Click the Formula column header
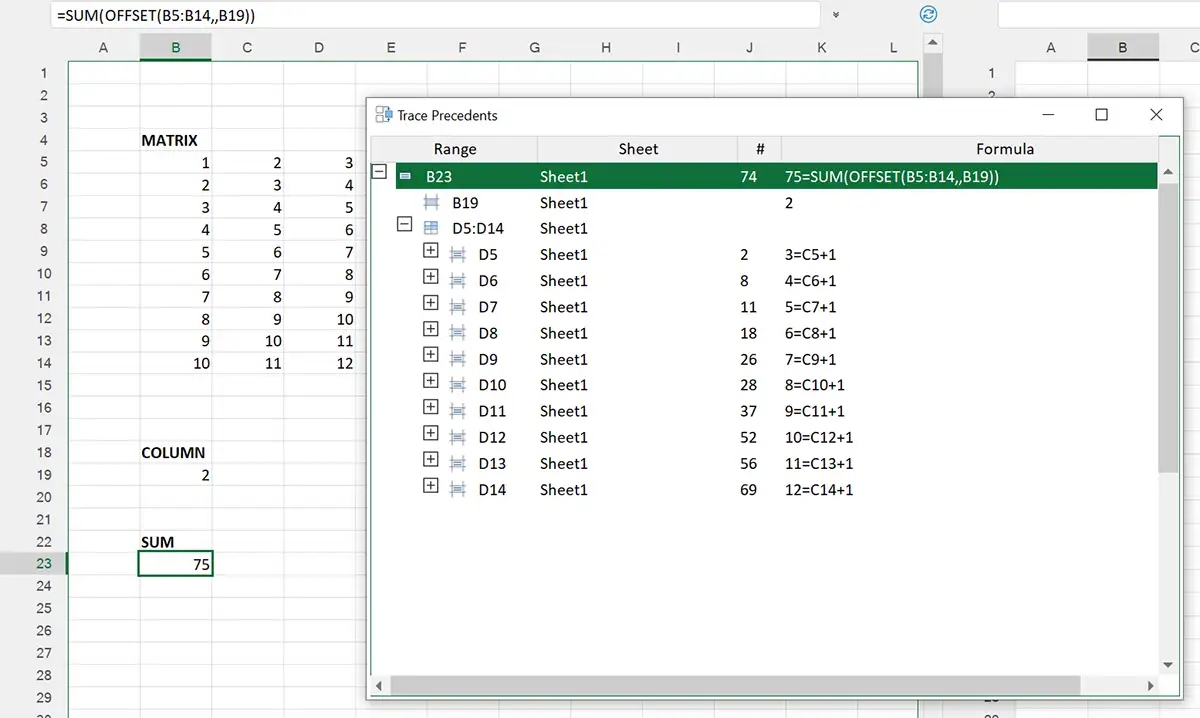The image size is (1200, 718). point(1005,149)
